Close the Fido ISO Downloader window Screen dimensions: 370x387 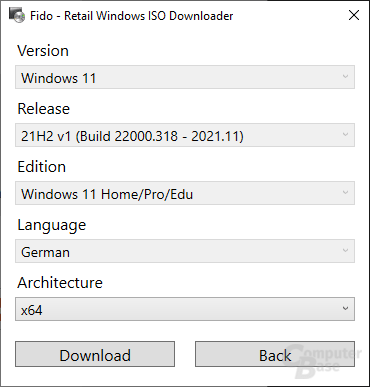coord(354,15)
